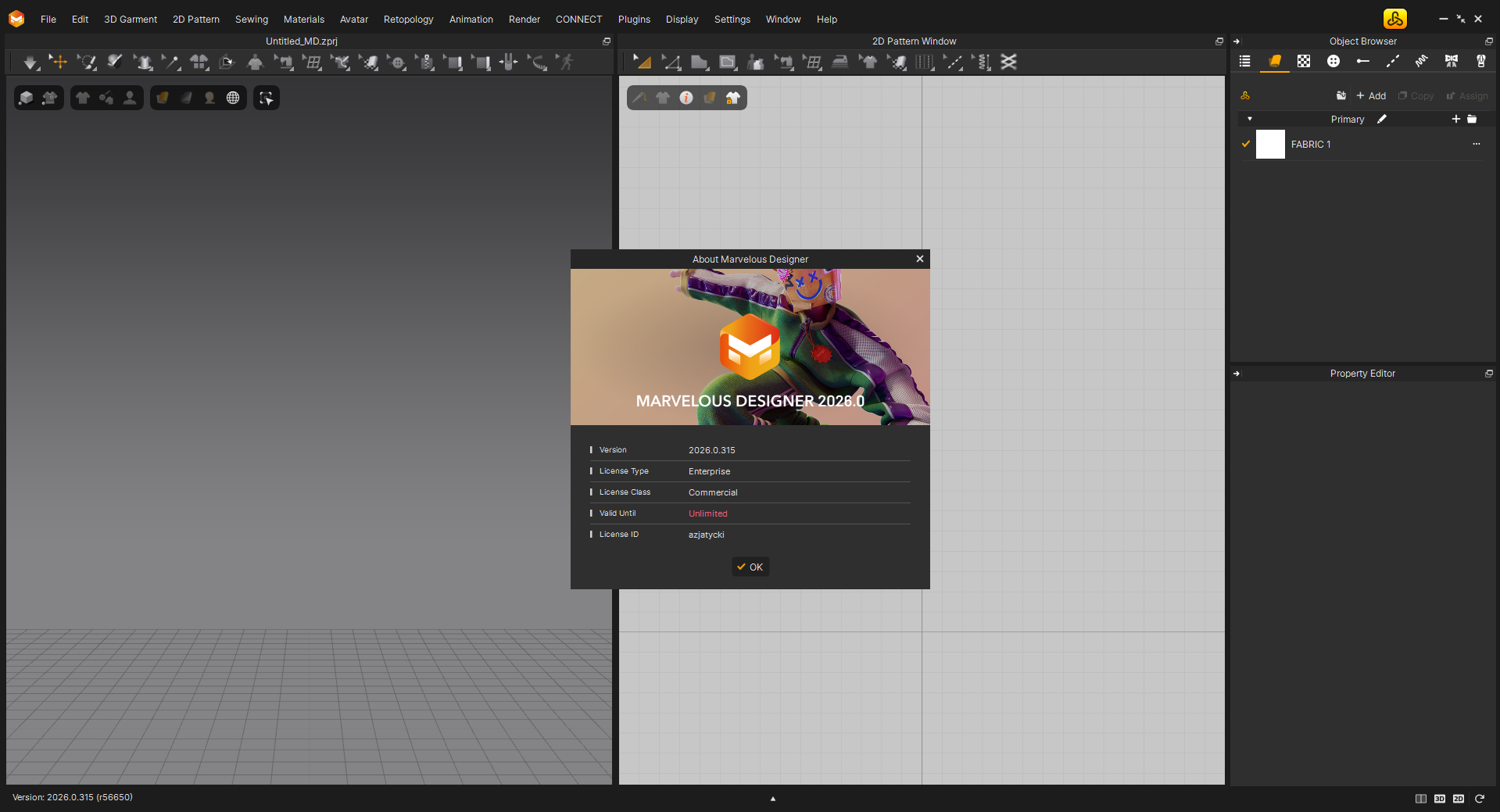The width and height of the screenshot is (1500, 812).
Task: Toggle textured fabric surface in 3D overlay
Action: point(163,98)
